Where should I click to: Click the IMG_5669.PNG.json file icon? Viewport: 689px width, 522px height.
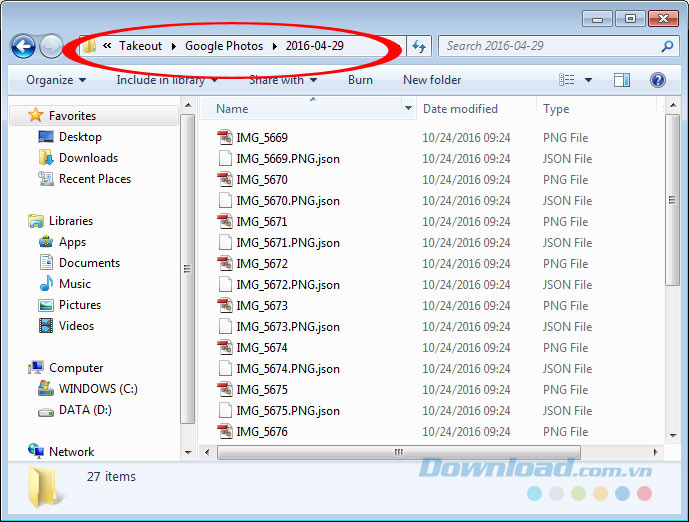(x=225, y=159)
